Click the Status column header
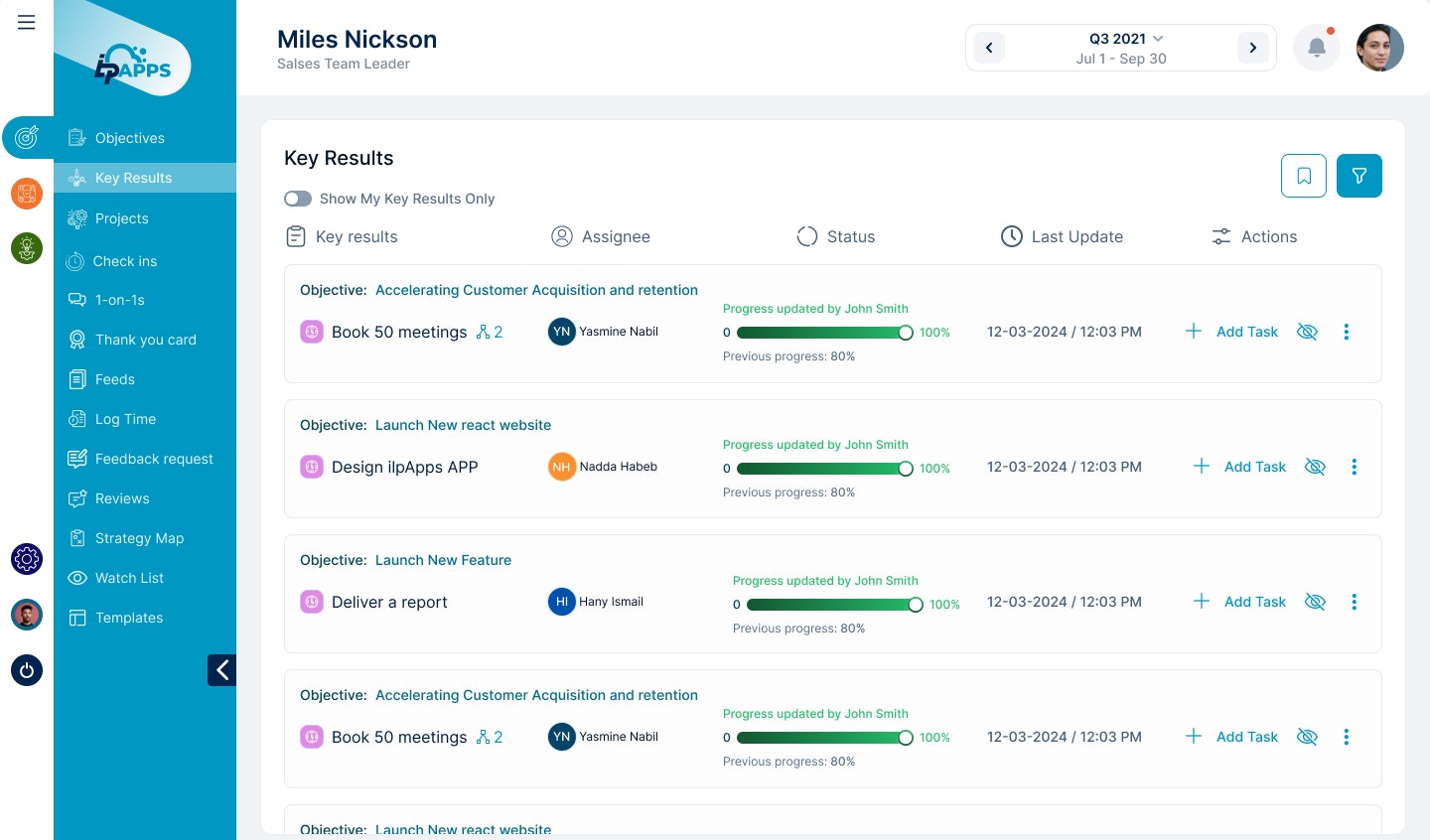The height and width of the screenshot is (840, 1430). (x=836, y=236)
